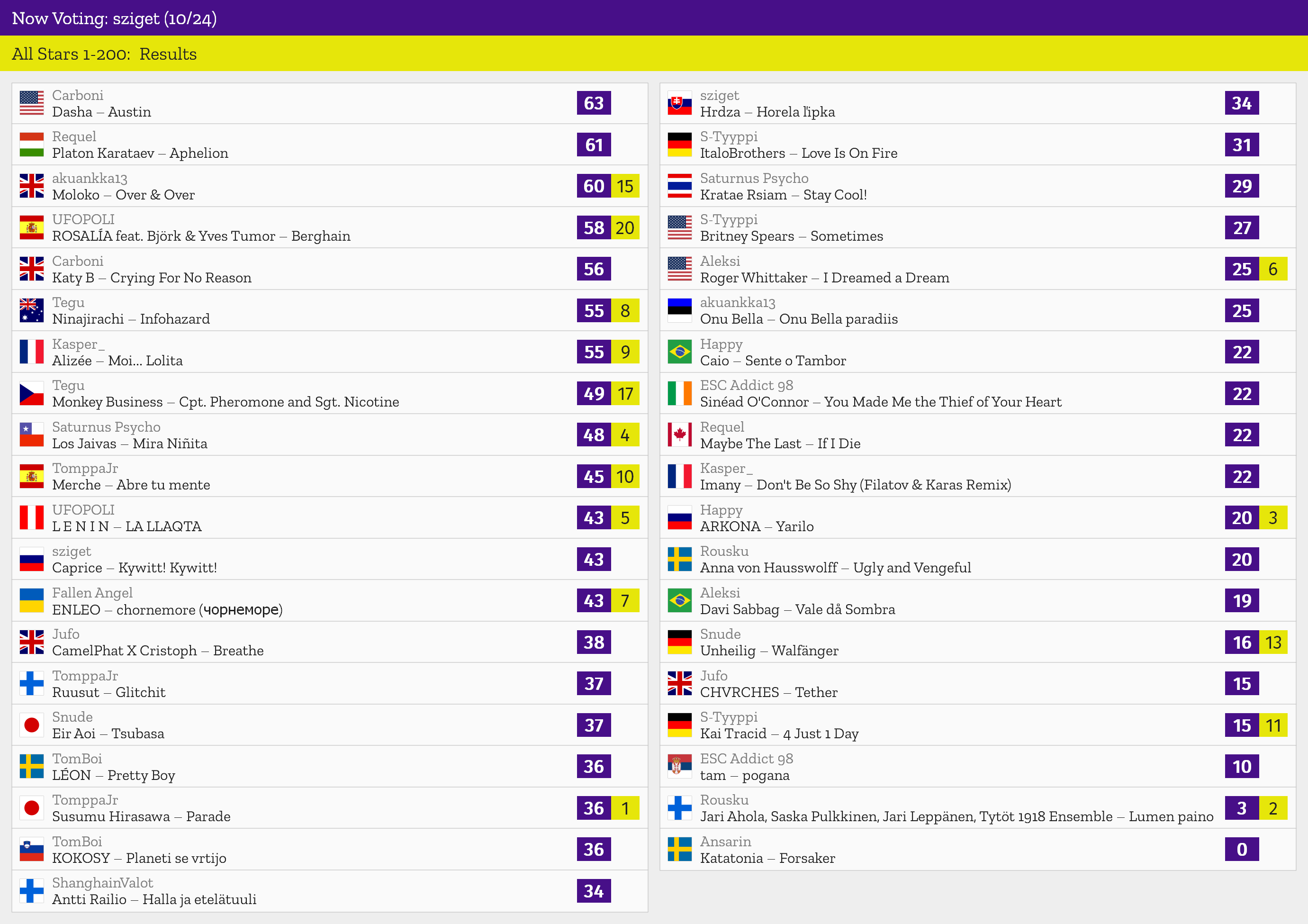1308x924 pixels.
Task: Click the yellow 17 points beside Monkey Business
Action: 625,393
